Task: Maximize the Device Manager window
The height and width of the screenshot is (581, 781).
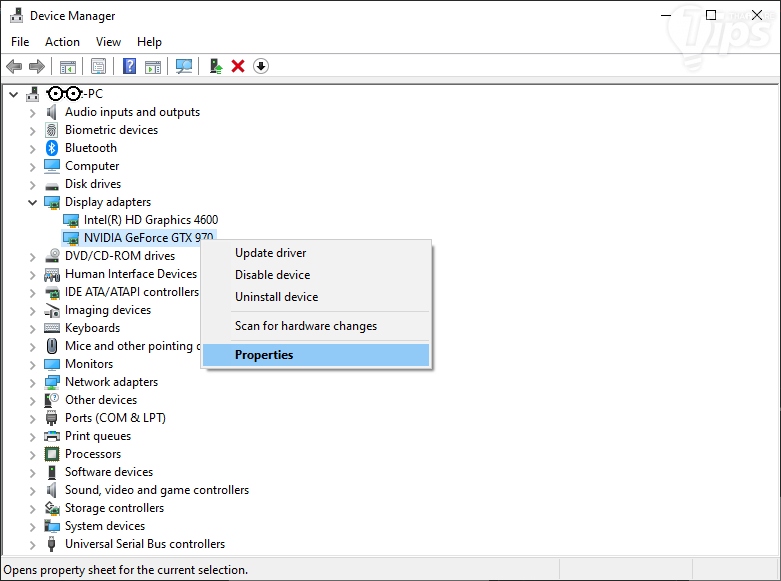Action: [711, 15]
